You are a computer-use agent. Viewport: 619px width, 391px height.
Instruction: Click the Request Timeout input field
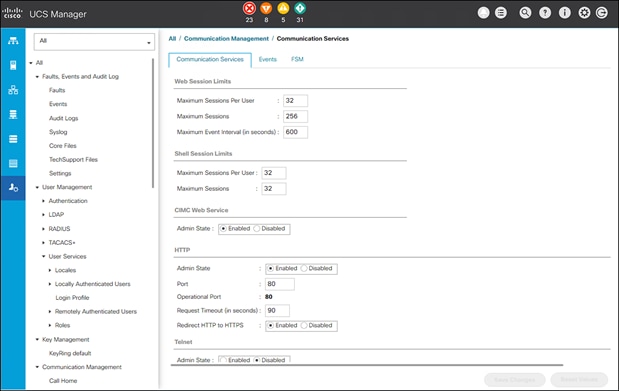(277, 311)
